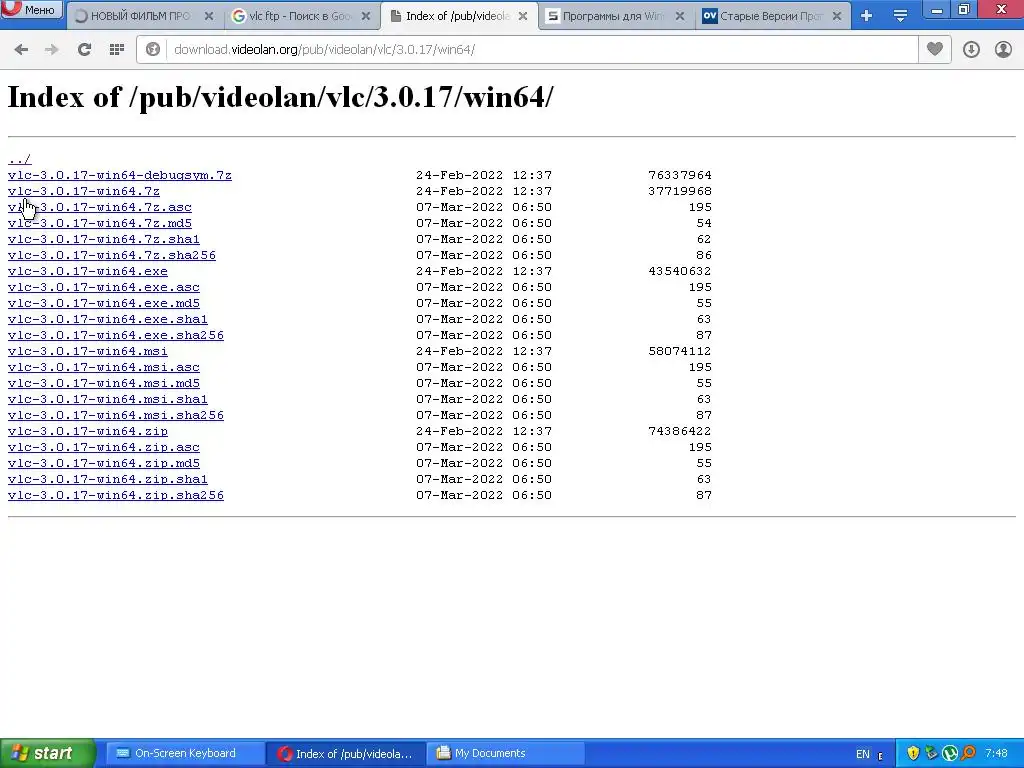Show site info globe icon in address bar
Viewport: 1024px width, 768px height.
pos(153,50)
